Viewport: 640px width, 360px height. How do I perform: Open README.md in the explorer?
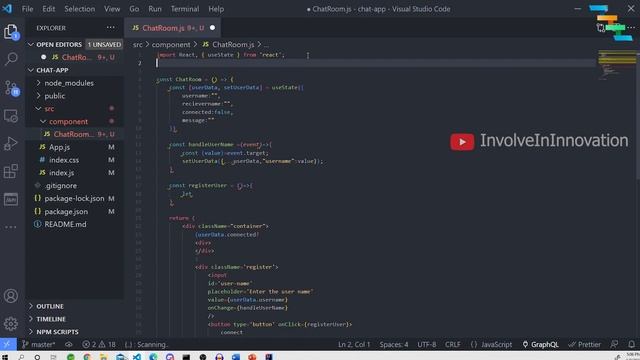65,224
